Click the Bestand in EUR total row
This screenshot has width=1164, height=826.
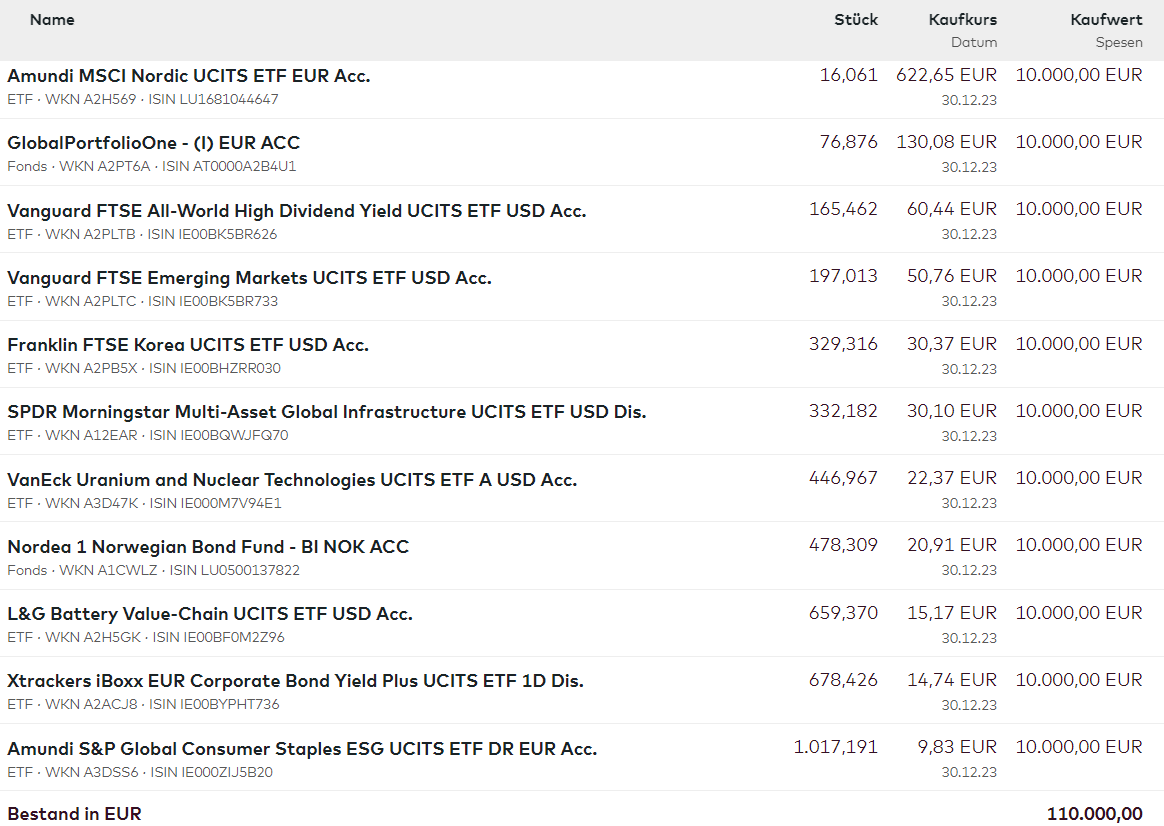[x=75, y=814]
